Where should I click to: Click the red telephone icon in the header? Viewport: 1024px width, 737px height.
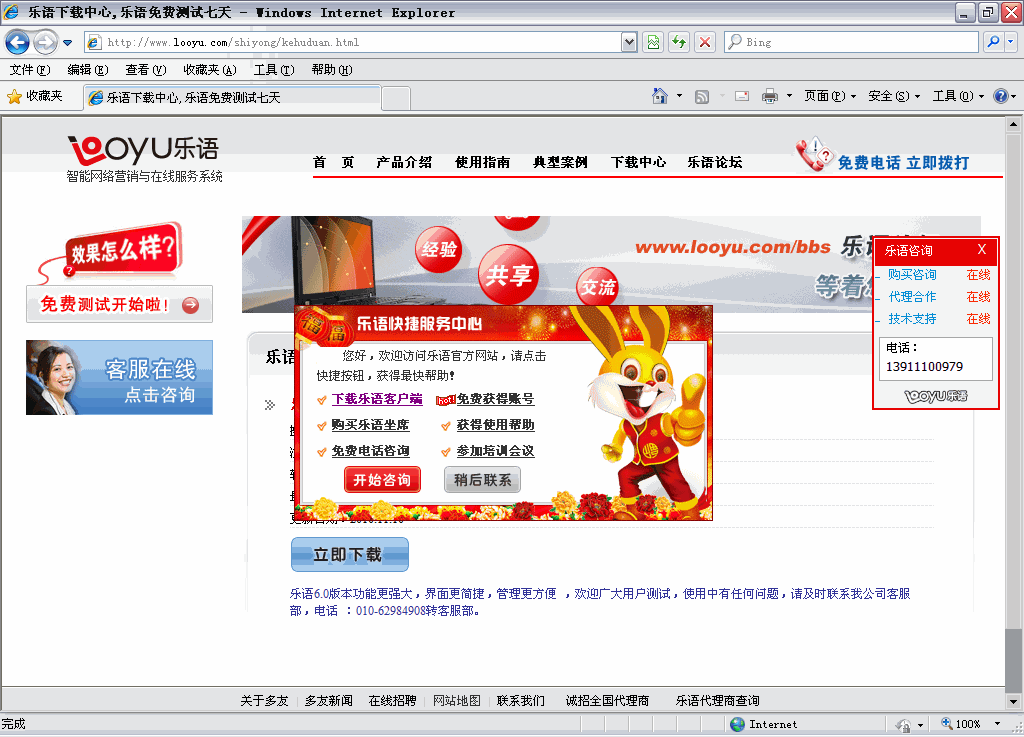pyautogui.click(x=814, y=154)
